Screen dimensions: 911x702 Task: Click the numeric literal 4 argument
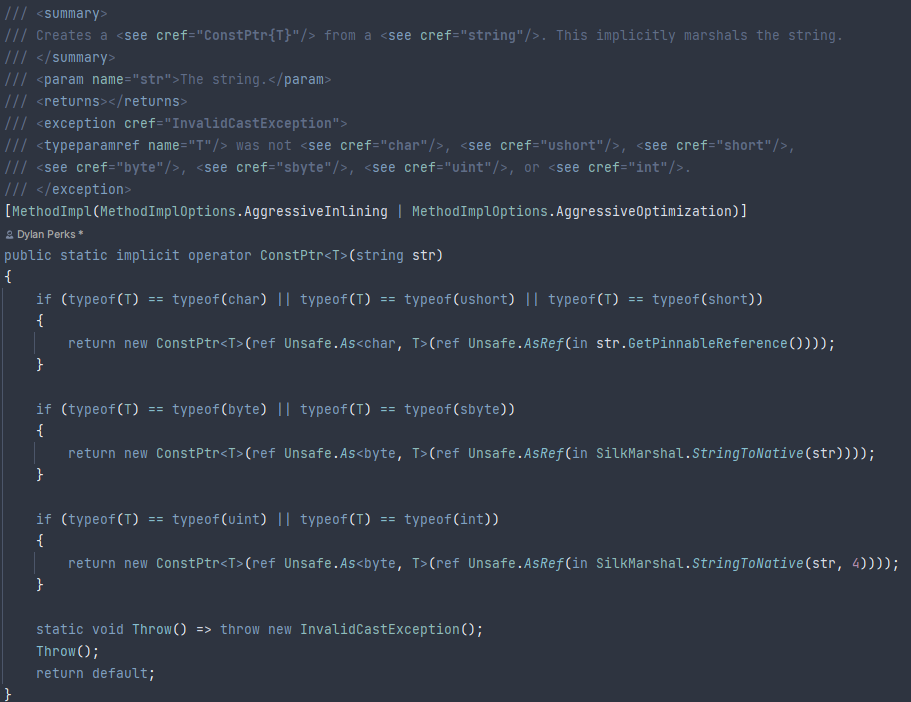[856, 563]
